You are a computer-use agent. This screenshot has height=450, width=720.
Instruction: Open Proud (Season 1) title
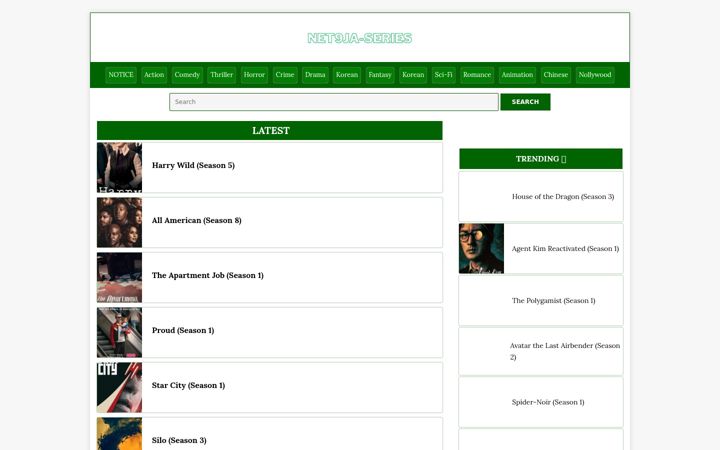tap(183, 330)
